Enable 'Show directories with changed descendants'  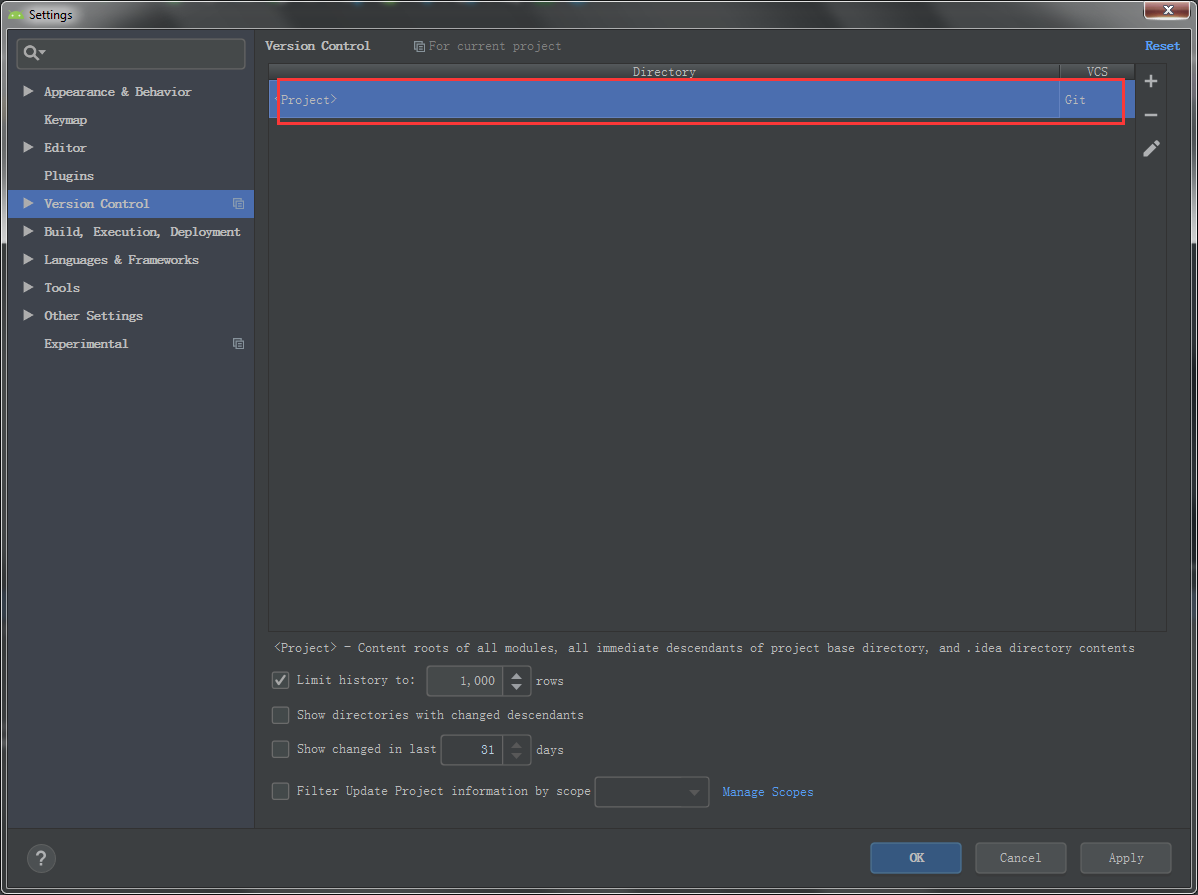[x=280, y=714]
